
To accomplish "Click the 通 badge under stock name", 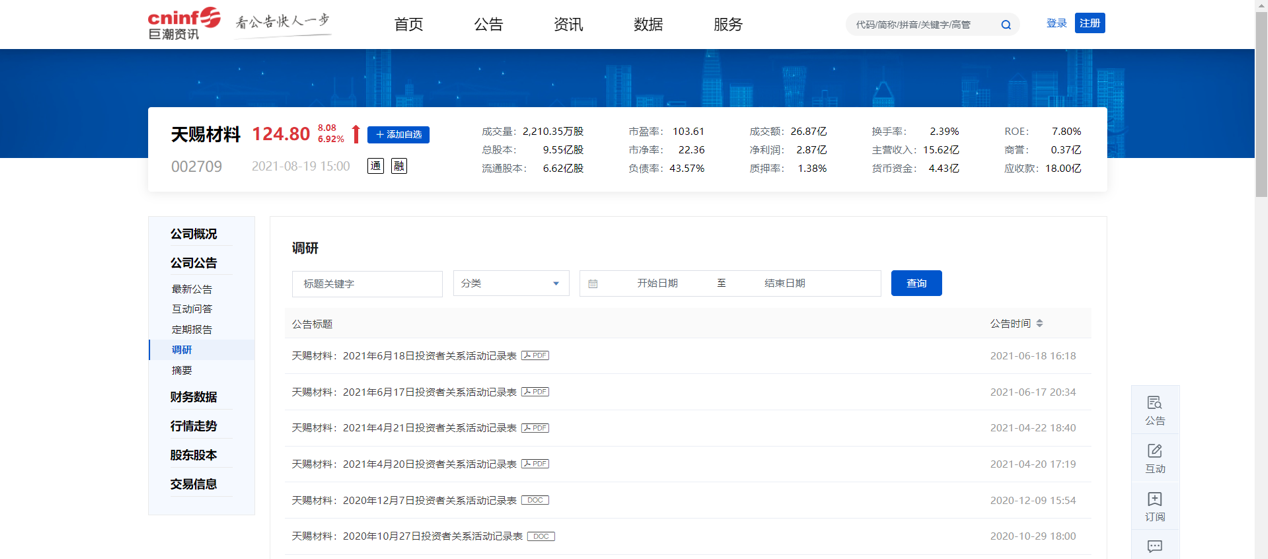I will coord(376,166).
